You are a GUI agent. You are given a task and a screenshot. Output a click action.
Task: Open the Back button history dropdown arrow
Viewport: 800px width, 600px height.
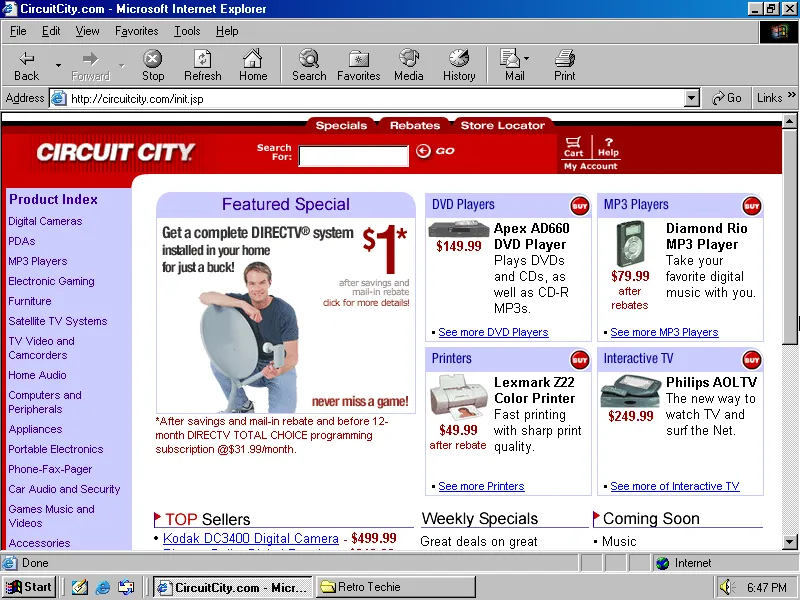58,65
